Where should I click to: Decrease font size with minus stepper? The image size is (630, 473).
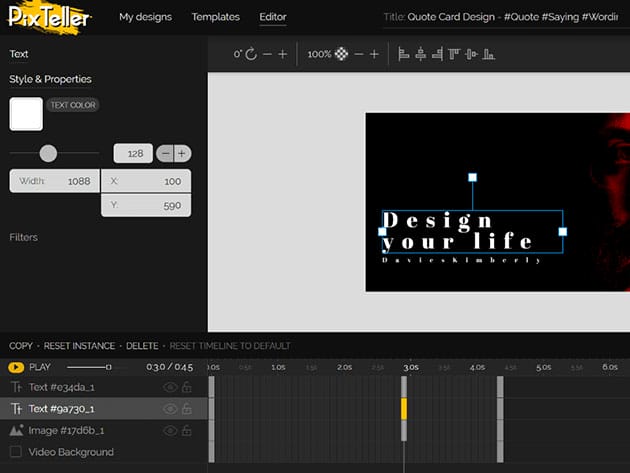(x=166, y=154)
